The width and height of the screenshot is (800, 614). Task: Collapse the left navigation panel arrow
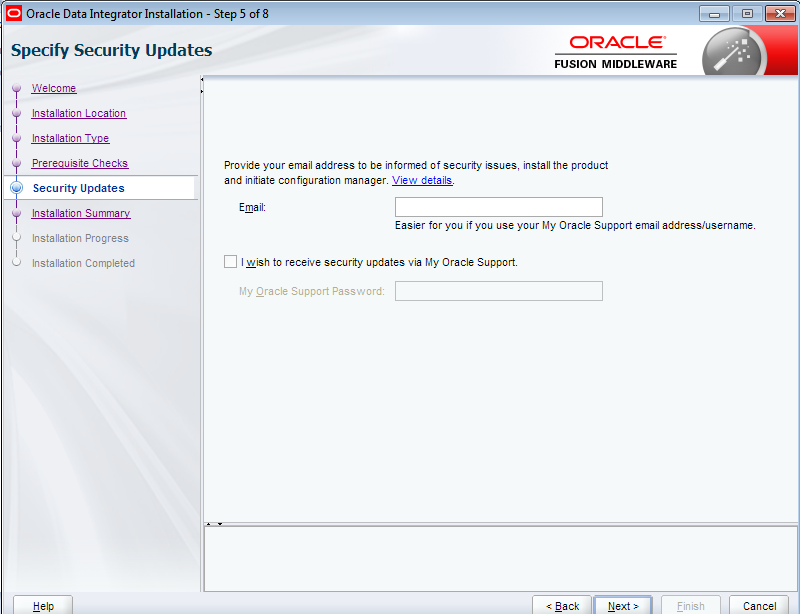[202, 80]
